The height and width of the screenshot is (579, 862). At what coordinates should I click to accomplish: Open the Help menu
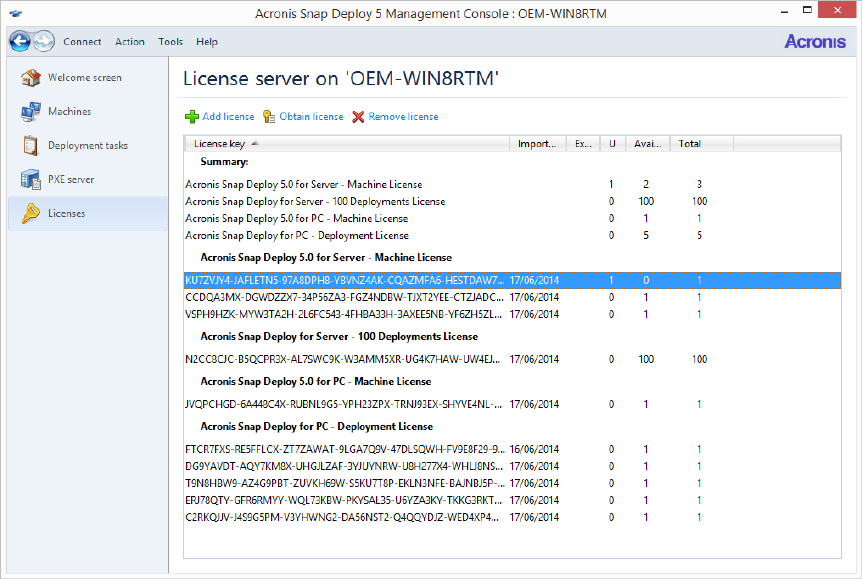coord(207,42)
